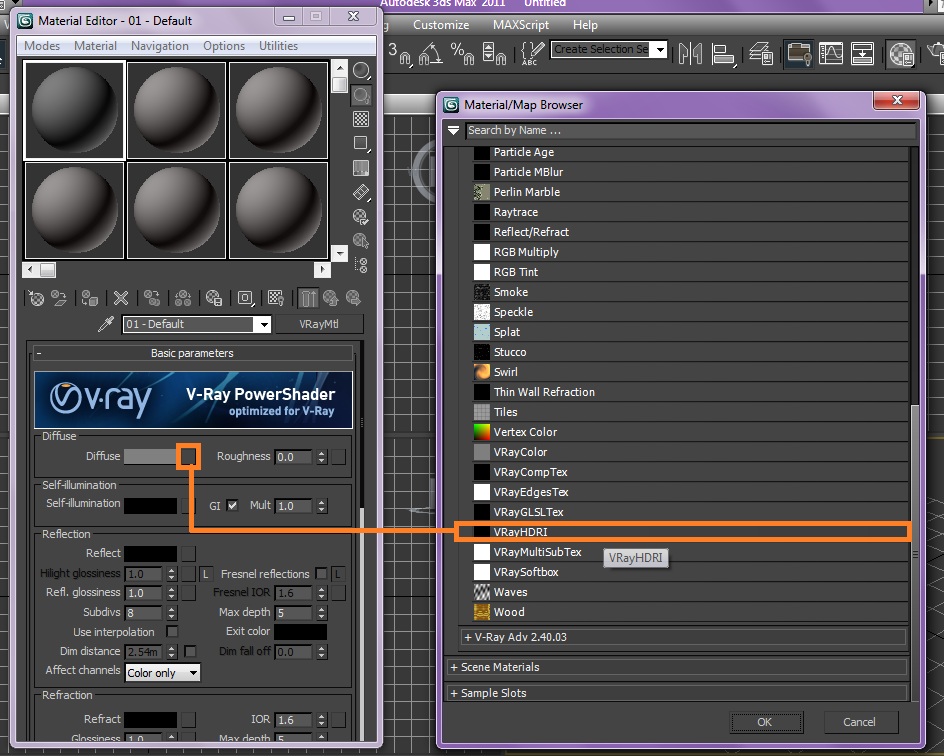Click the Self-illumination map slot button
The image size is (944, 756).
188,506
